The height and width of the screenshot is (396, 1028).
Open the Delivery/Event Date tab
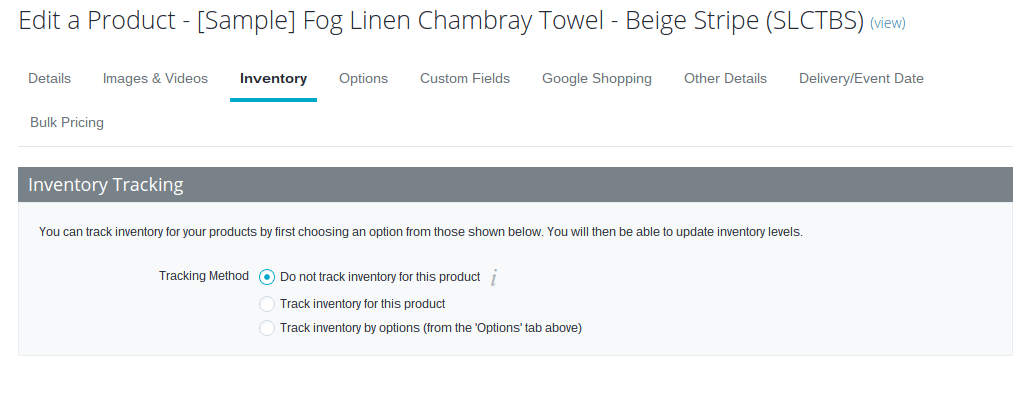pyautogui.click(x=861, y=79)
